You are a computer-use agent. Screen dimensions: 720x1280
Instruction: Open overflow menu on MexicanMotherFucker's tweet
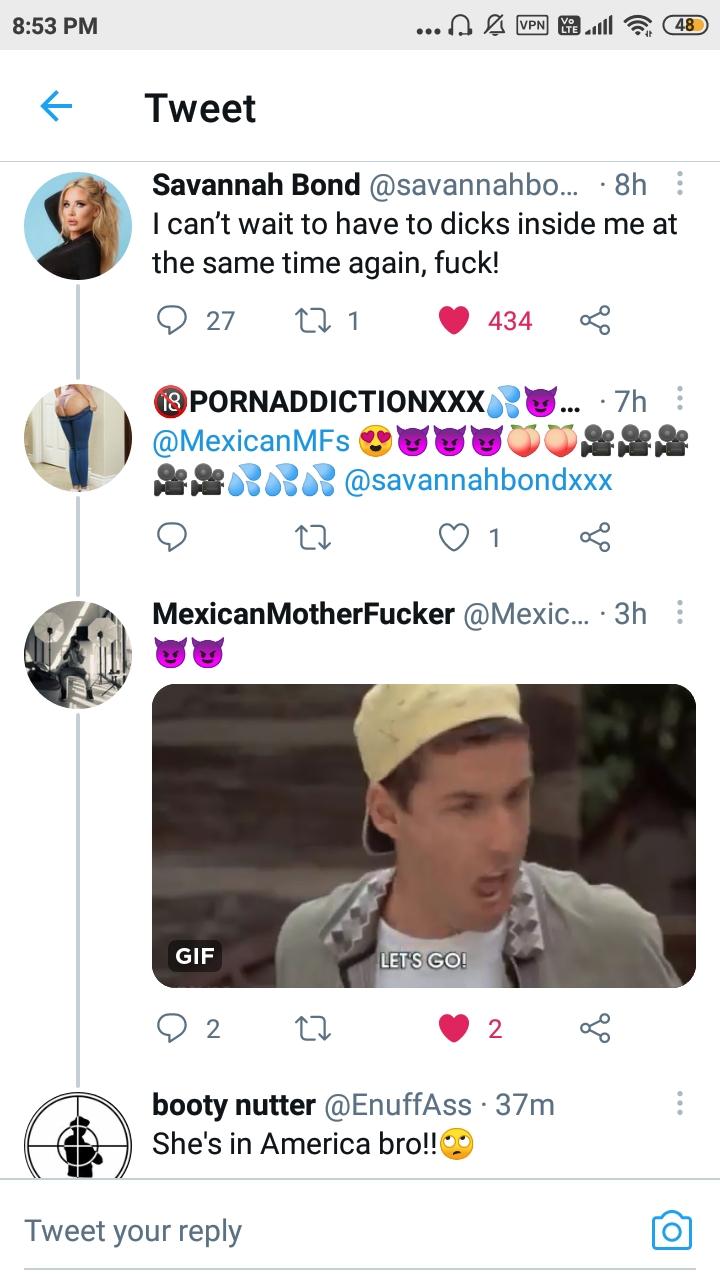coord(680,613)
